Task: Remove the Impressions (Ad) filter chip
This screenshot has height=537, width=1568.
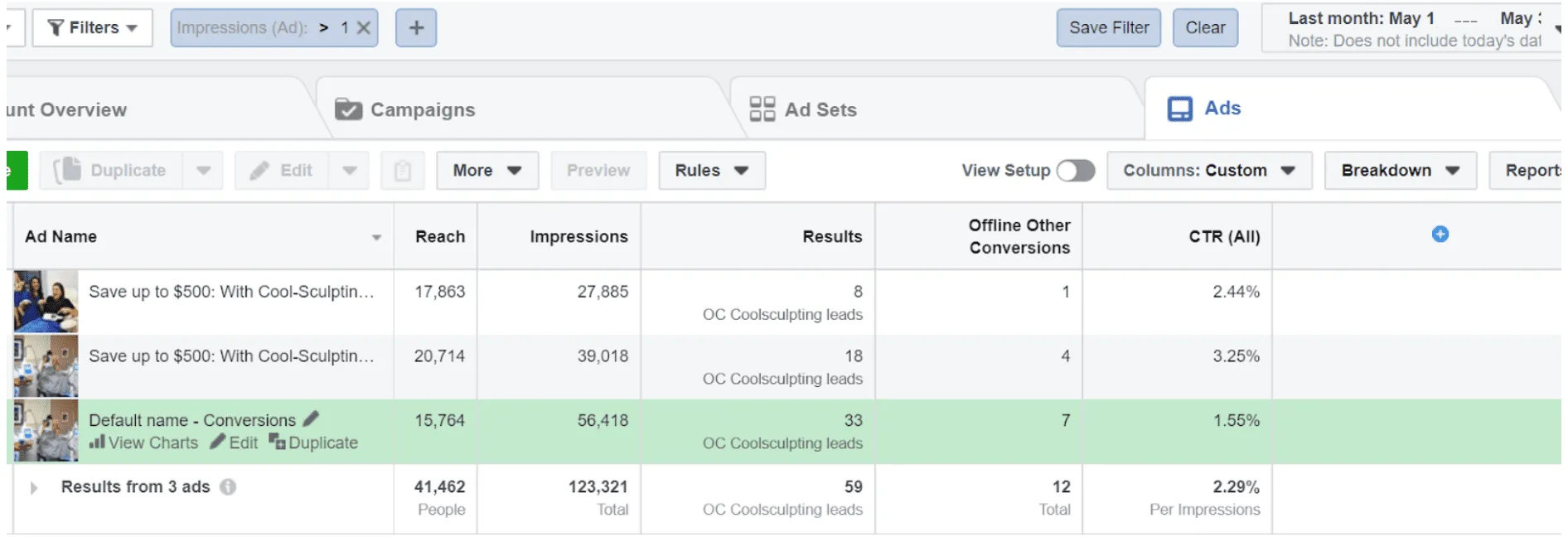Action: [363, 28]
